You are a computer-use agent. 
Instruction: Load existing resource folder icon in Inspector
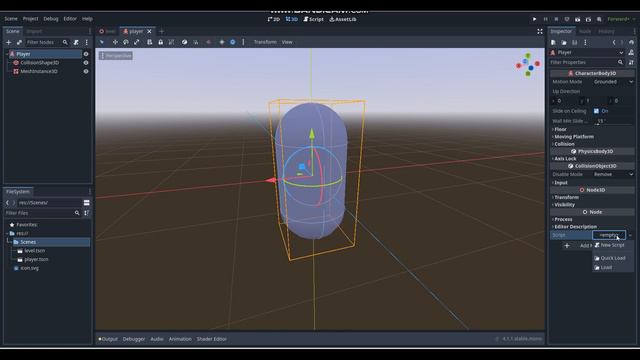click(564, 42)
